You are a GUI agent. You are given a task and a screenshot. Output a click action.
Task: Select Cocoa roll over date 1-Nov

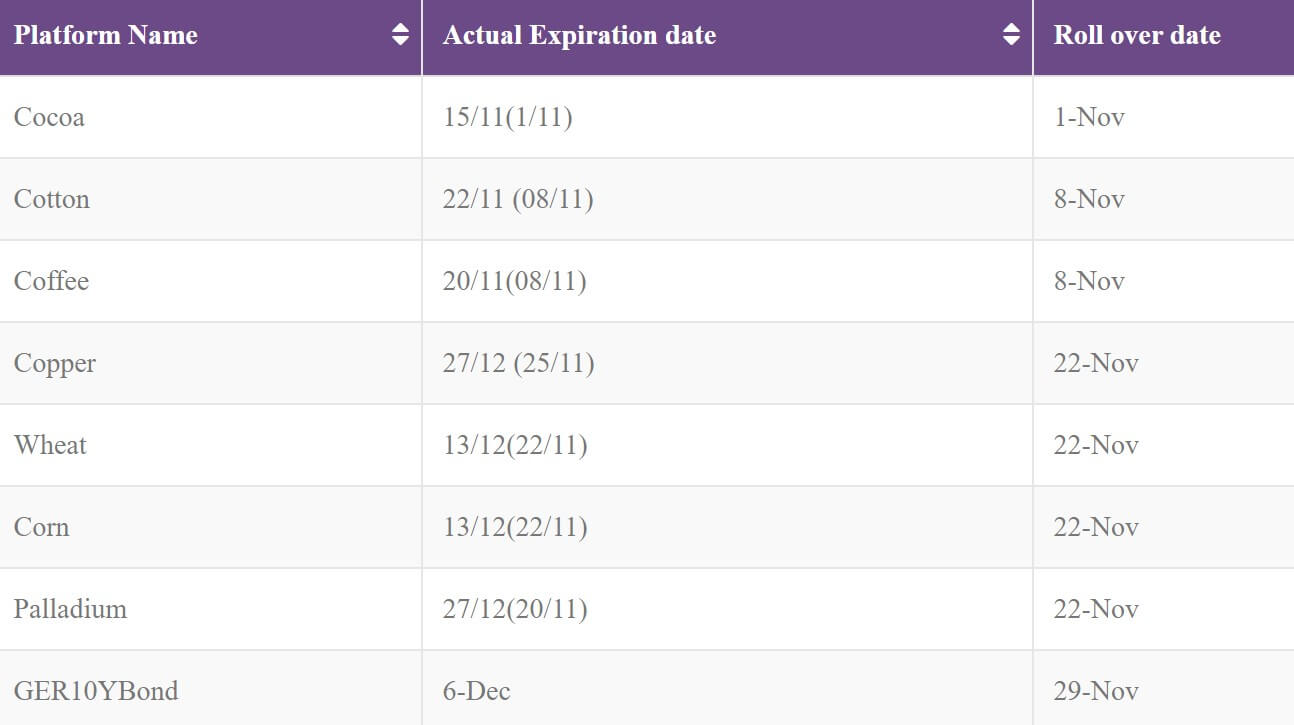click(1089, 117)
